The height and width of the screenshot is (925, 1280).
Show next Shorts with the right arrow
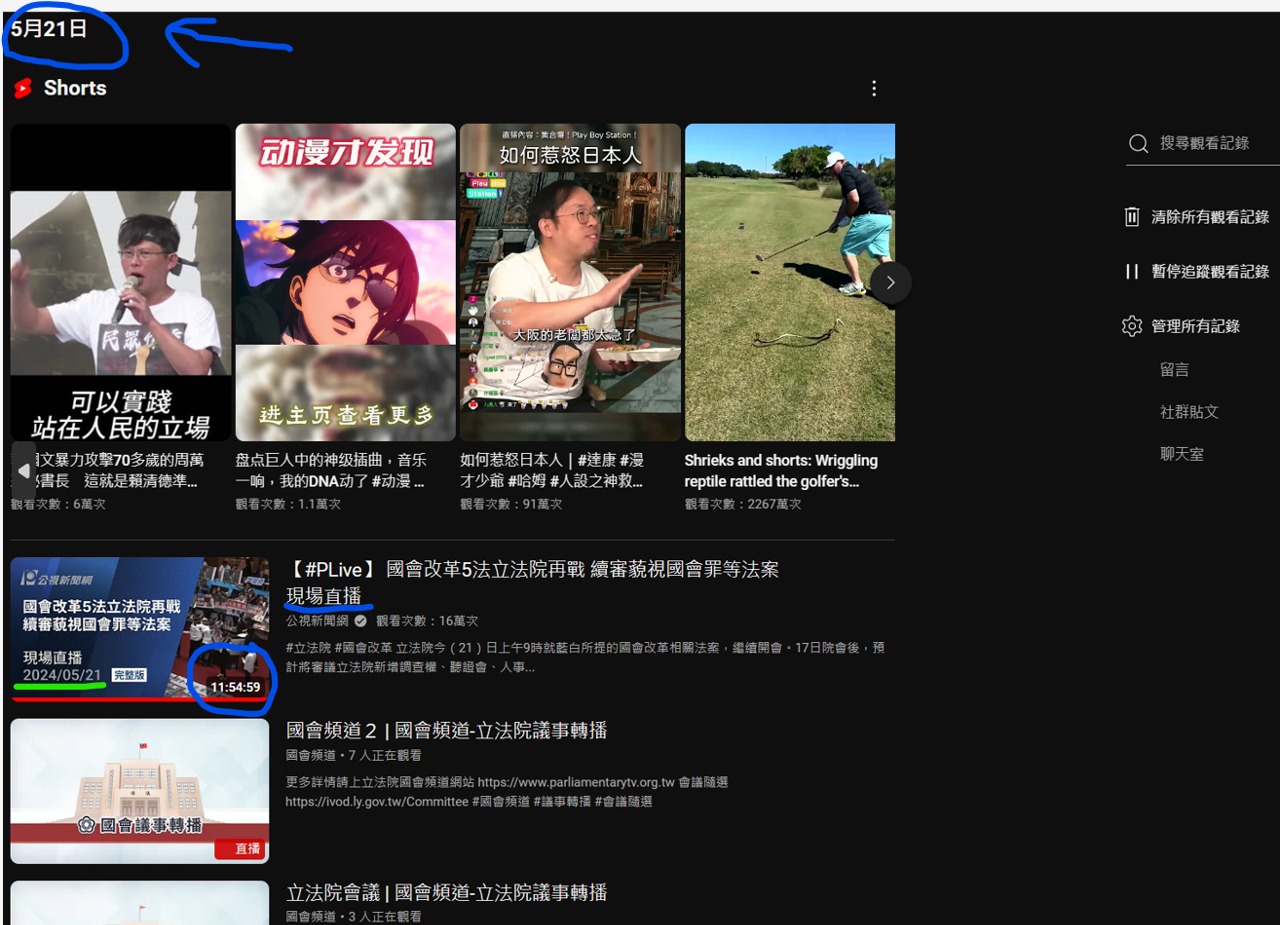890,283
